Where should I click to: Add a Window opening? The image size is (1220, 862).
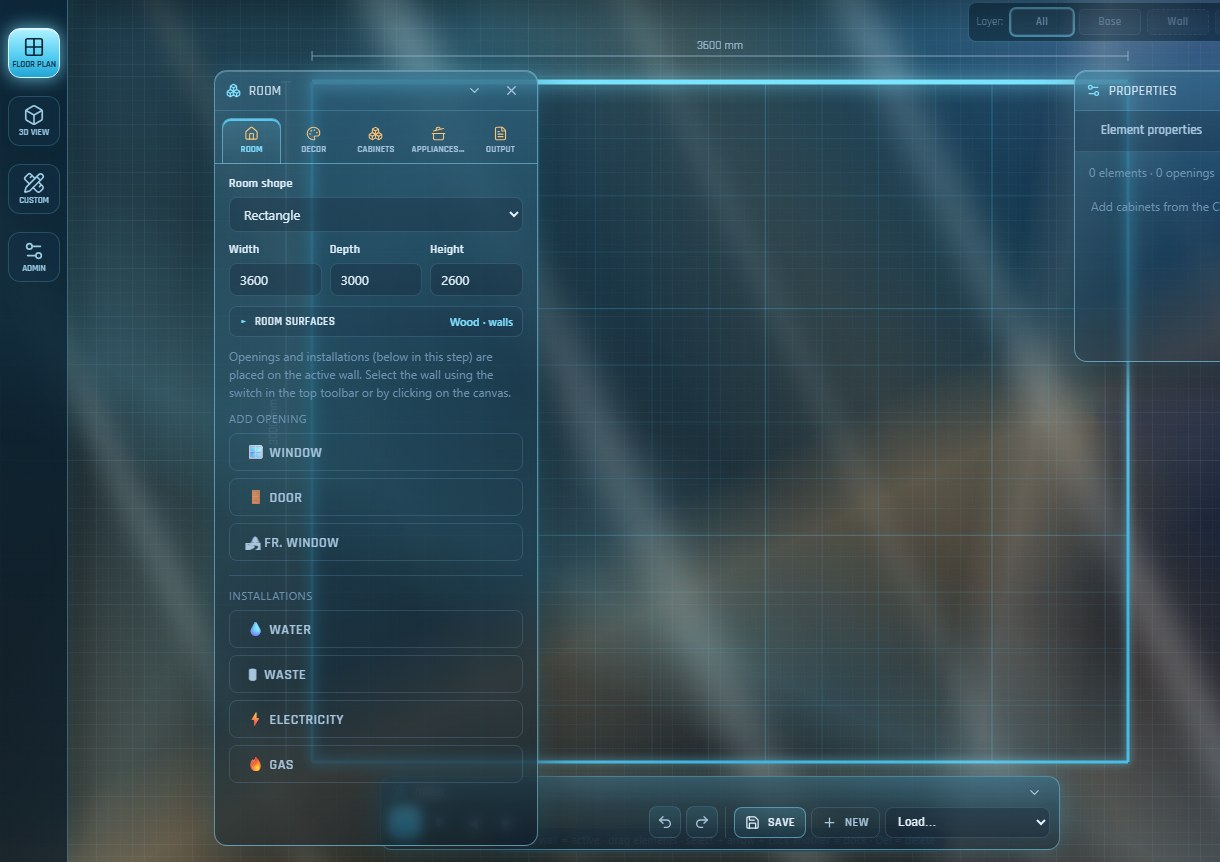376,452
